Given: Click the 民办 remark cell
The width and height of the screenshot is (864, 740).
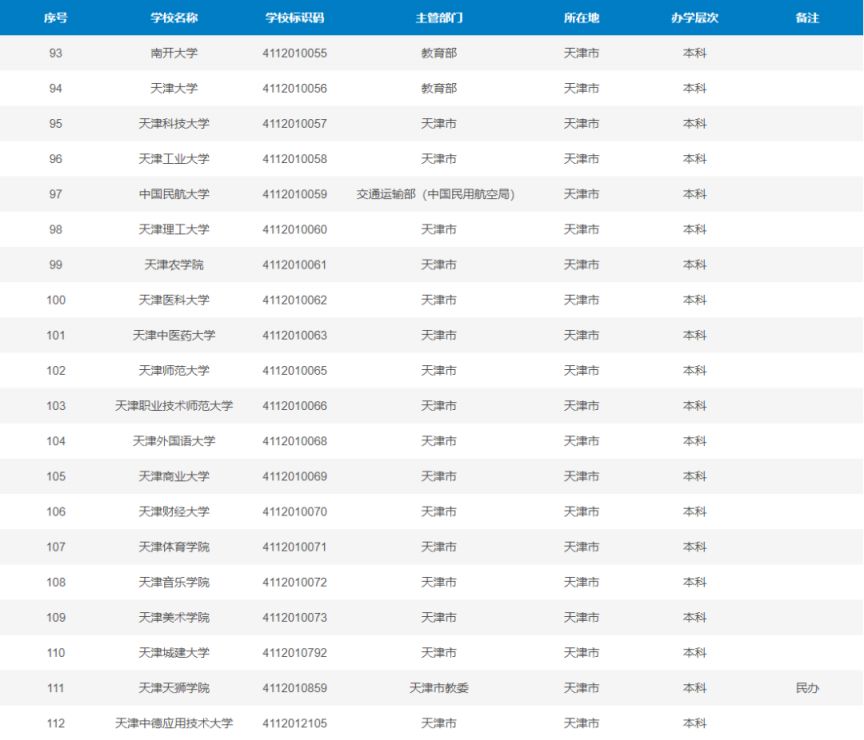Looking at the screenshot, I should pyautogui.click(x=807, y=688).
